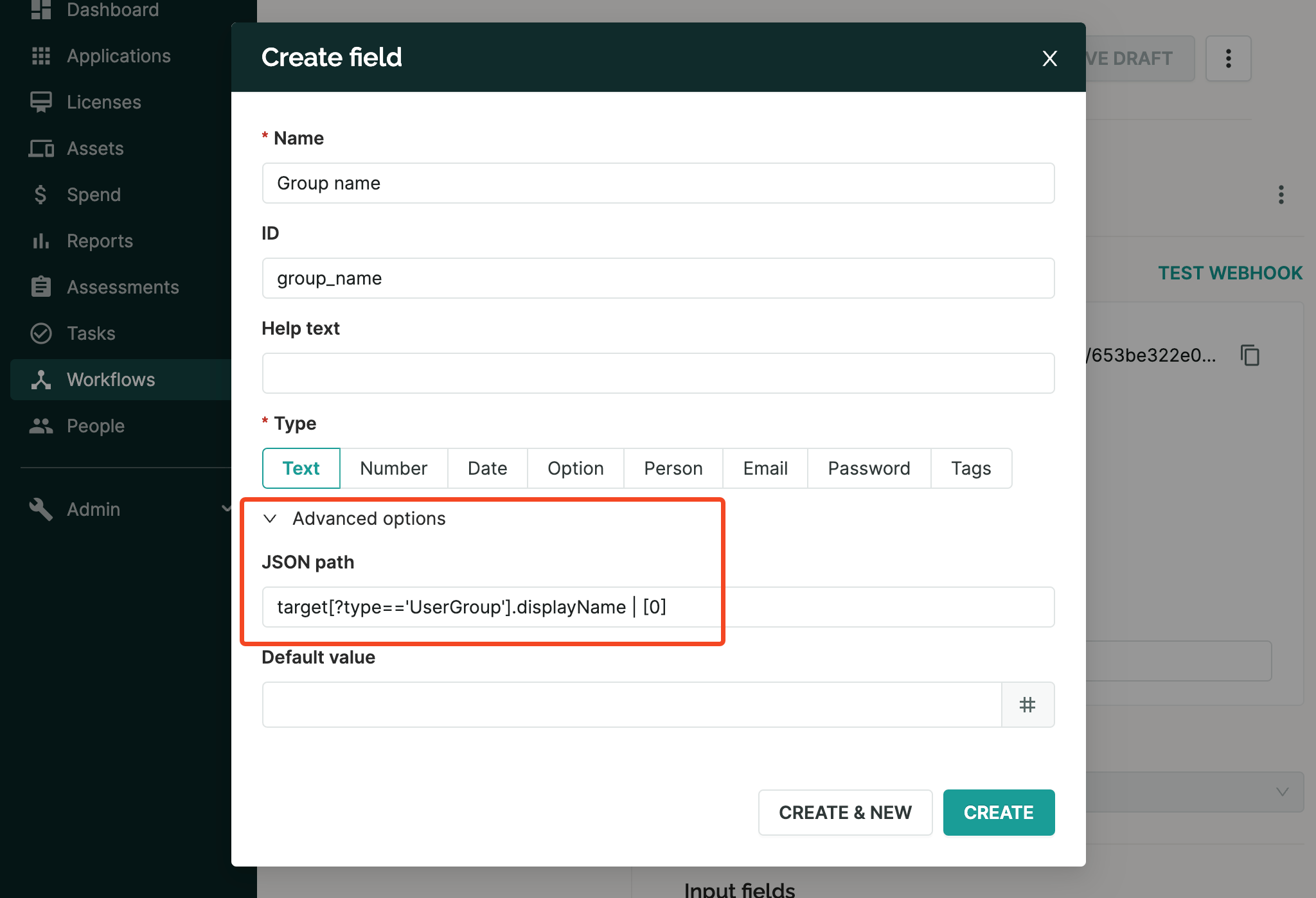This screenshot has height=898, width=1316.
Task: Select the Person field type
Action: coord(673,468)
